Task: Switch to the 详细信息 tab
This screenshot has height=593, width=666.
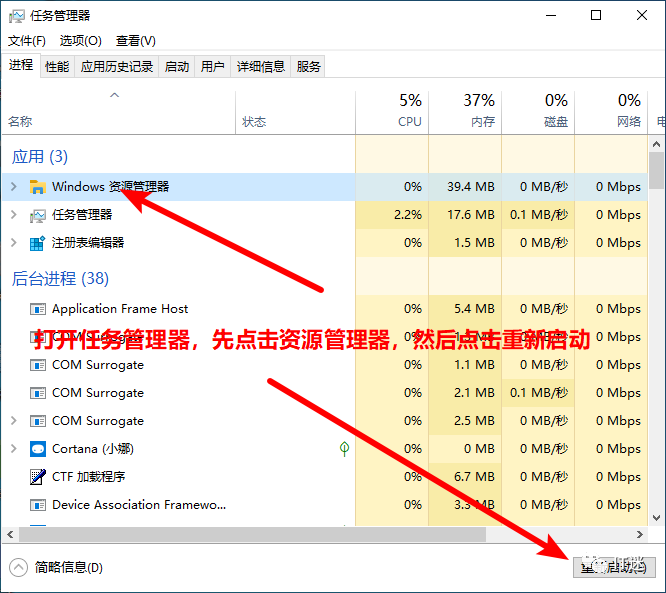Action: (x=260, y=67)
